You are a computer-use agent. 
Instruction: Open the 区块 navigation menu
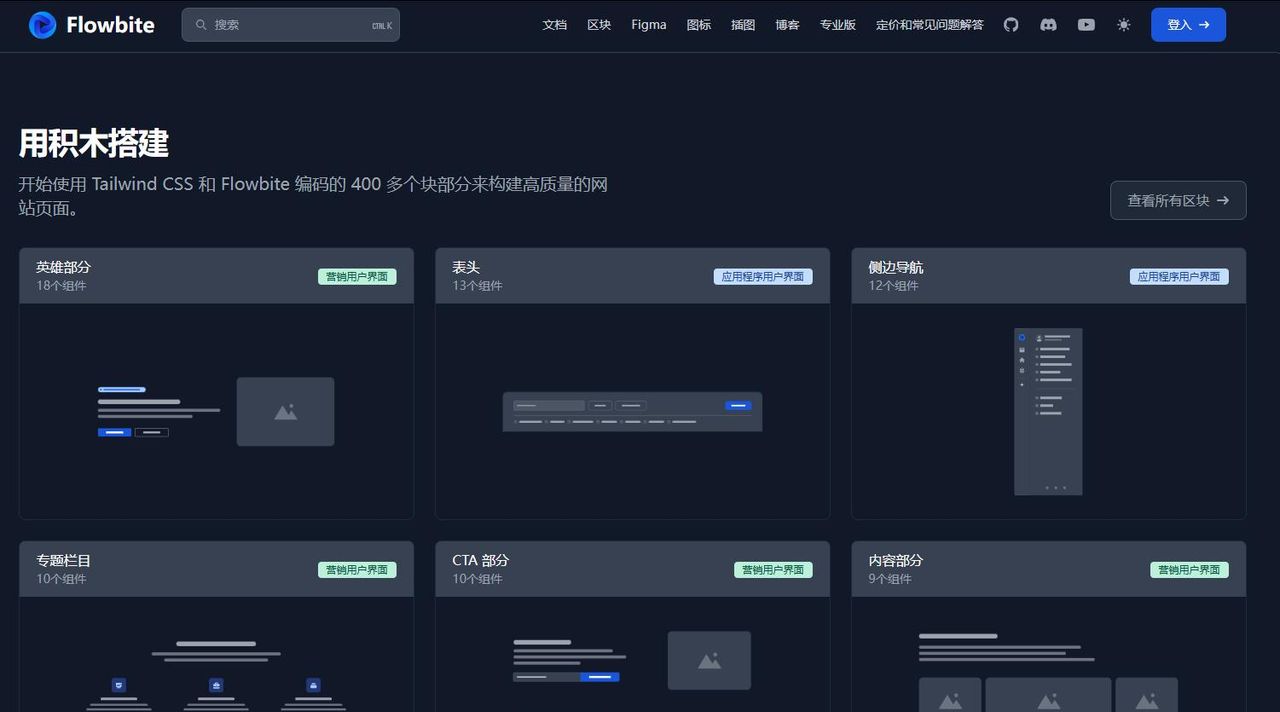(x=598, y=25)
